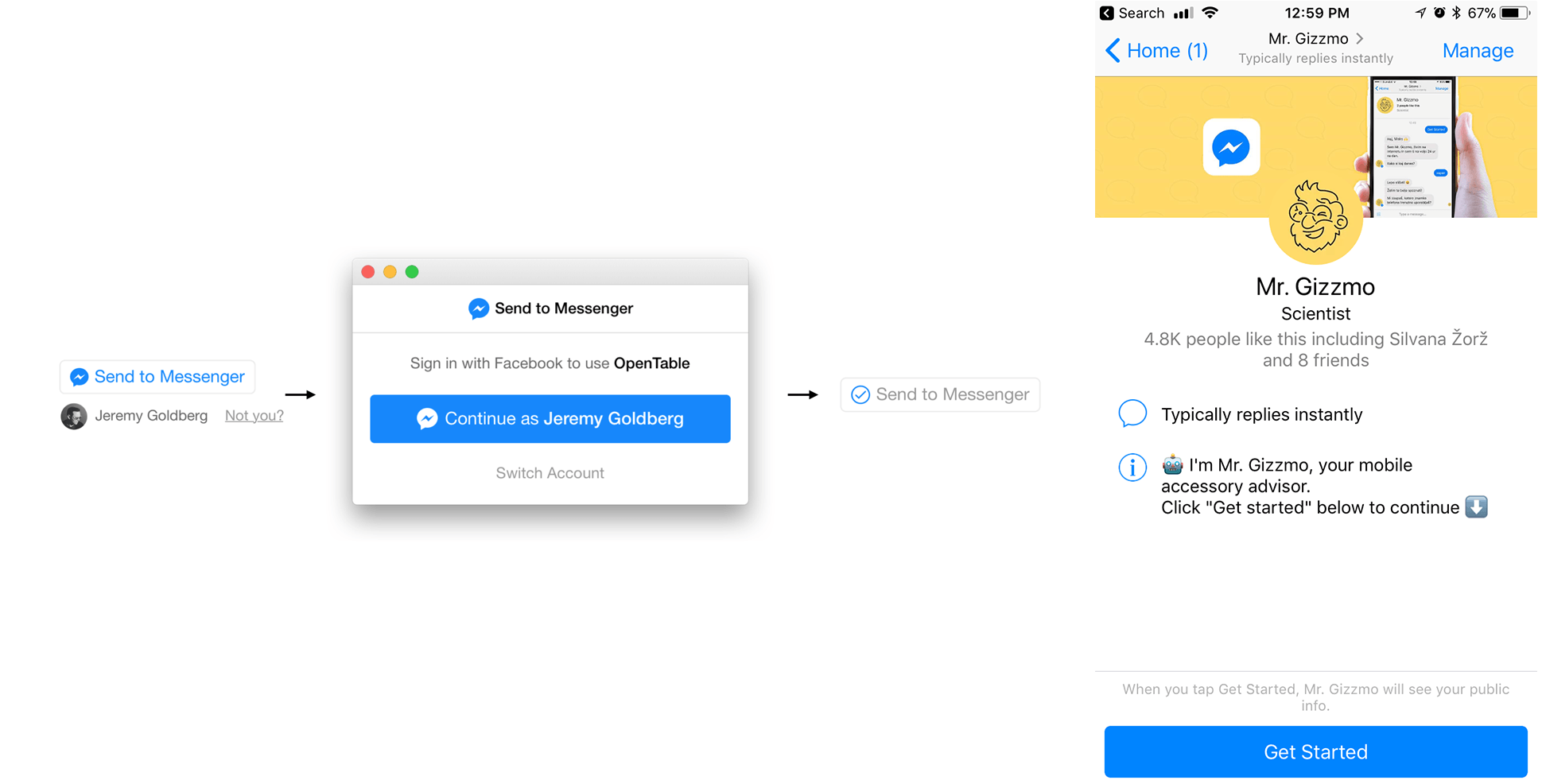Click Continue as Jeremy Goldberg
The image size is (1542, 784).
(550, 419)
